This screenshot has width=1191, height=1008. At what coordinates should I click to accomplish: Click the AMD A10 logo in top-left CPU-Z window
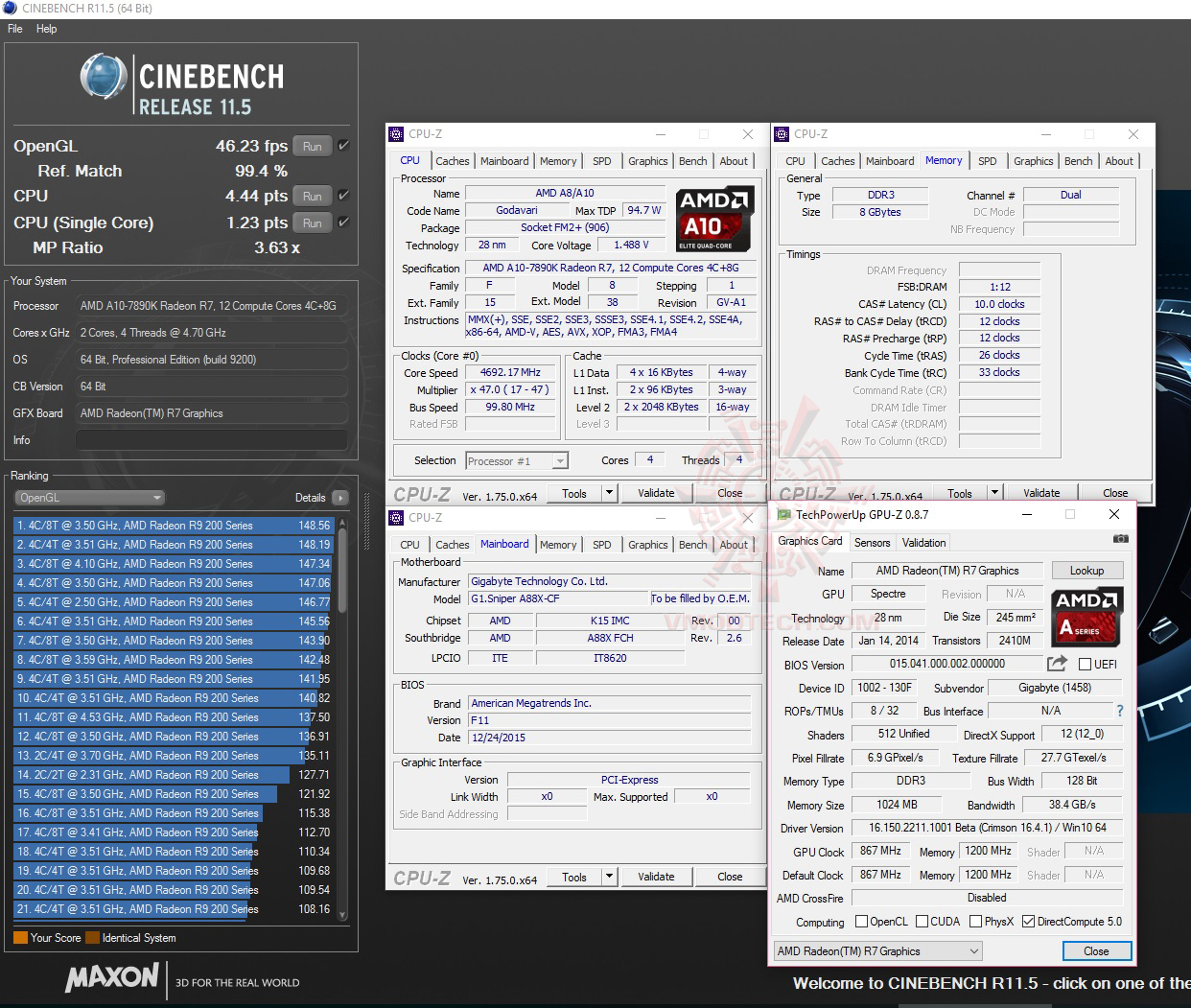(715, 220)
